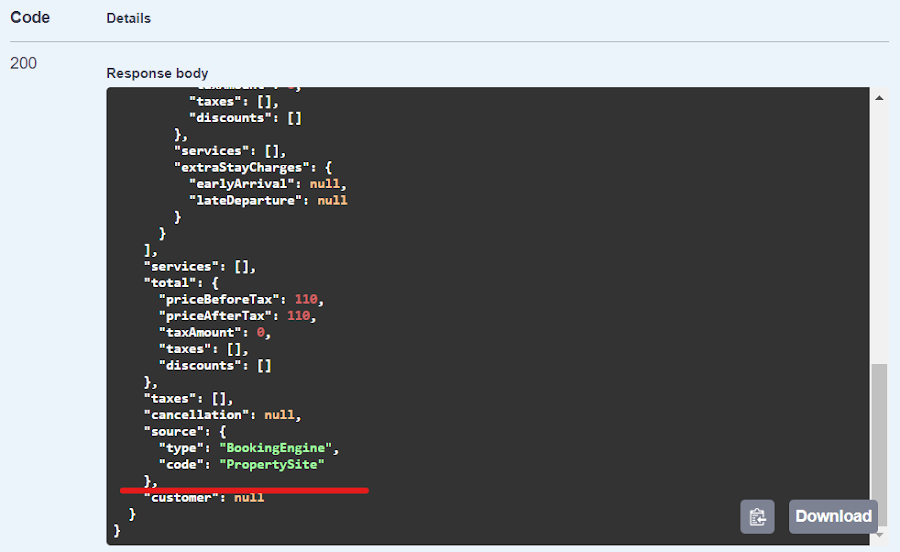
Task: Click the "earlyArrival": null line
Action: pyautogui.click(x=267, y=184)
